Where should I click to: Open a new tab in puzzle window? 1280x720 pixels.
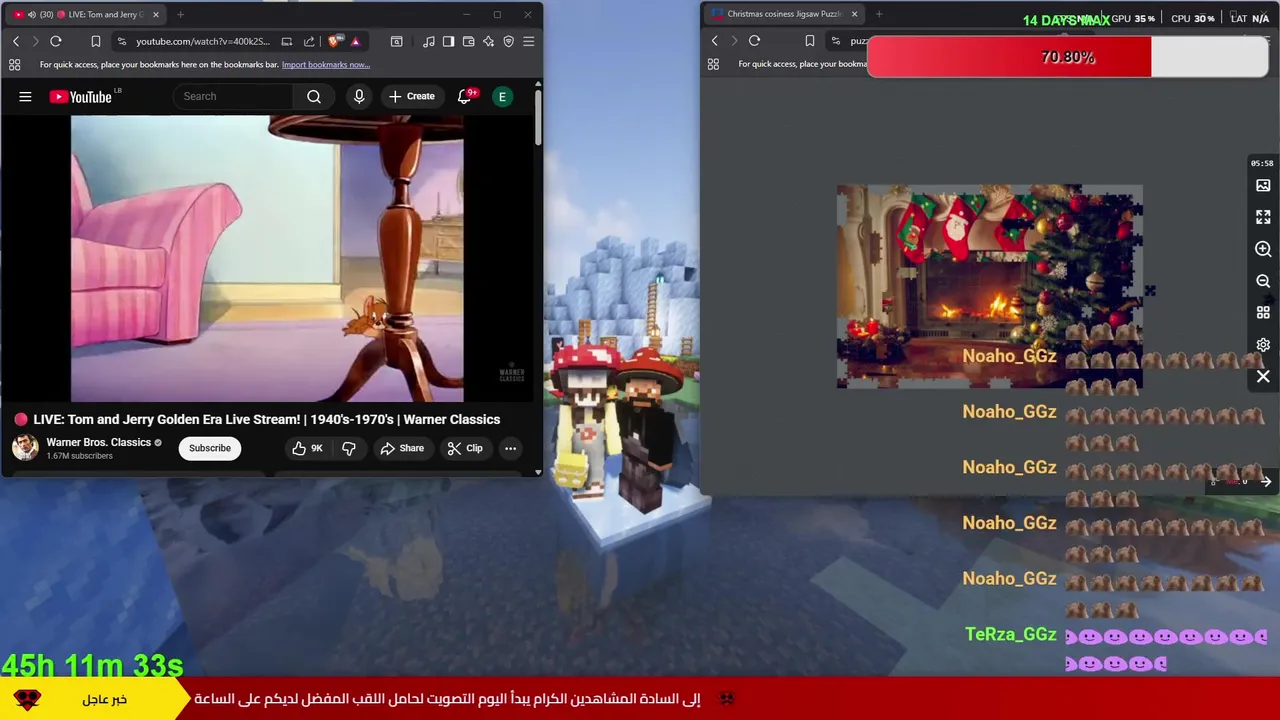879,14
